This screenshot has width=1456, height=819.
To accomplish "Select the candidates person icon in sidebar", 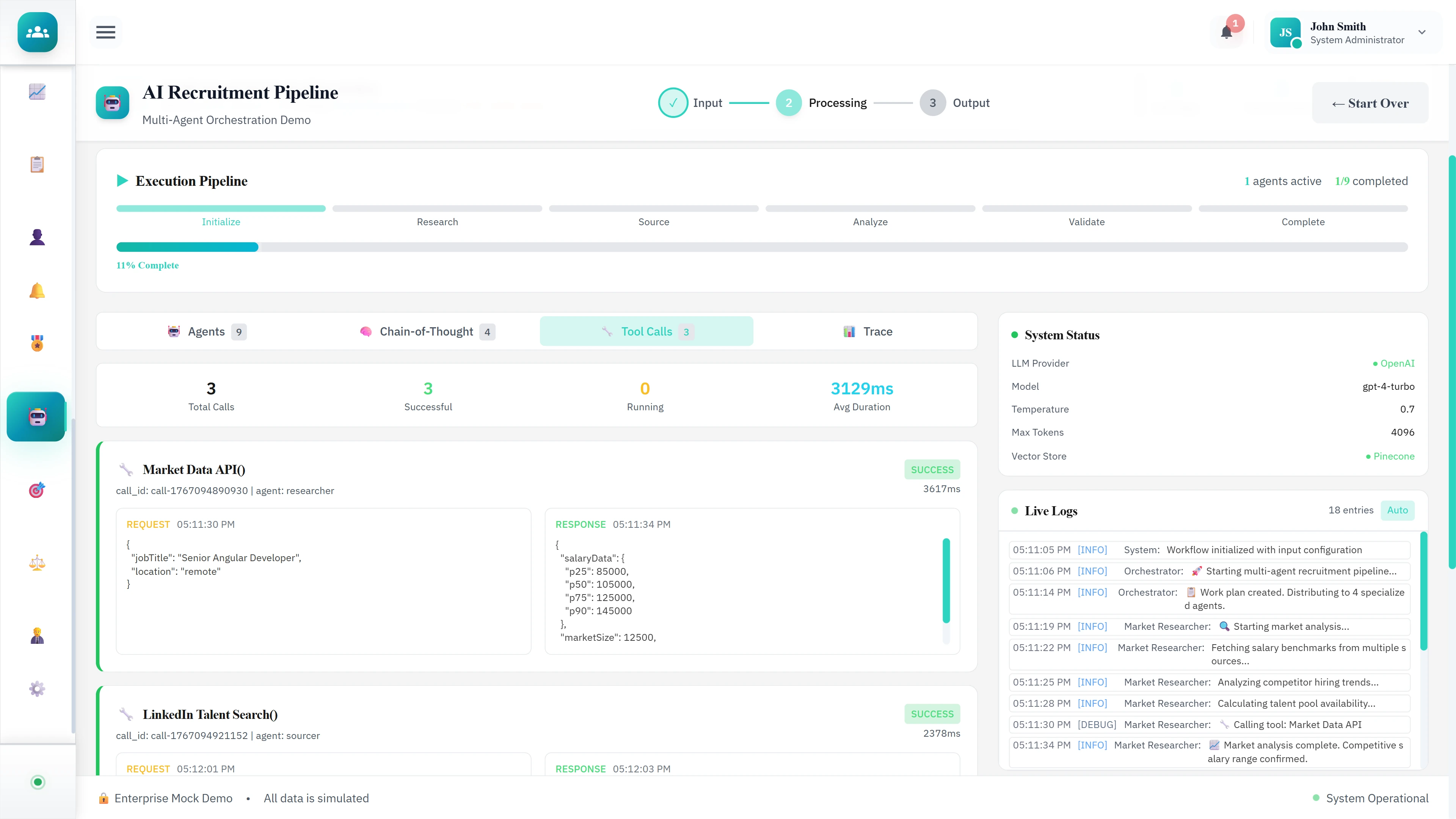I will click(x=37, y=236).
